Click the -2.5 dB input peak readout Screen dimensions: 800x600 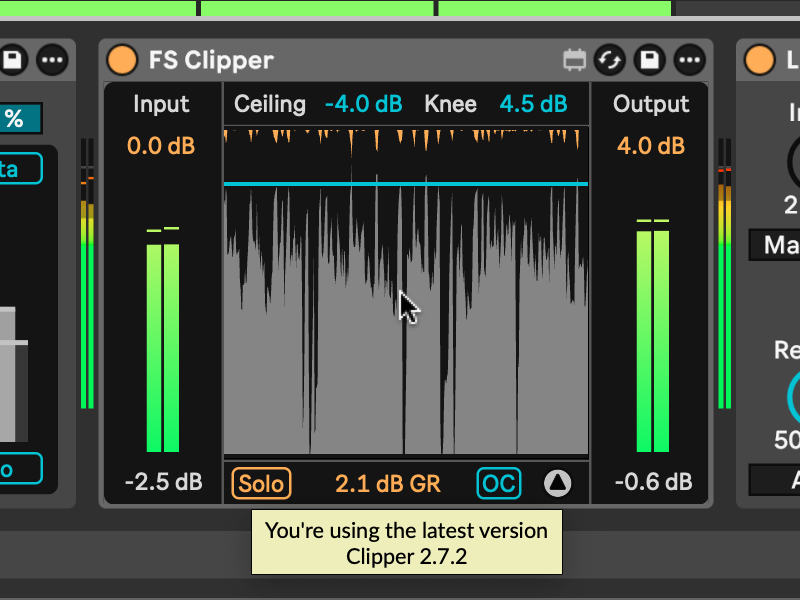point(163,482)
